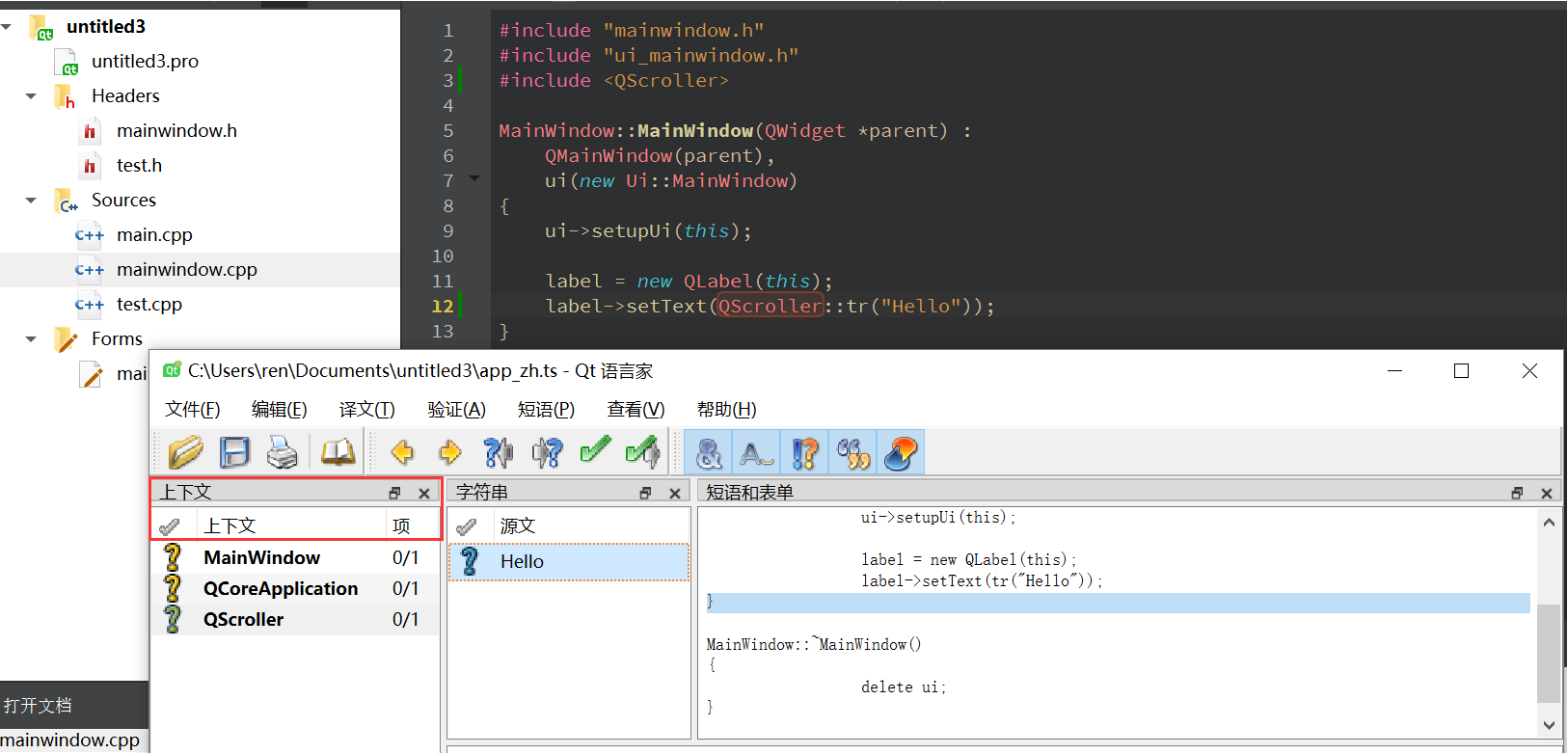Collapse the Forms folder
Image resolution: width=1568 pixels, height=754 pixels.
click(x=31, y=339)
